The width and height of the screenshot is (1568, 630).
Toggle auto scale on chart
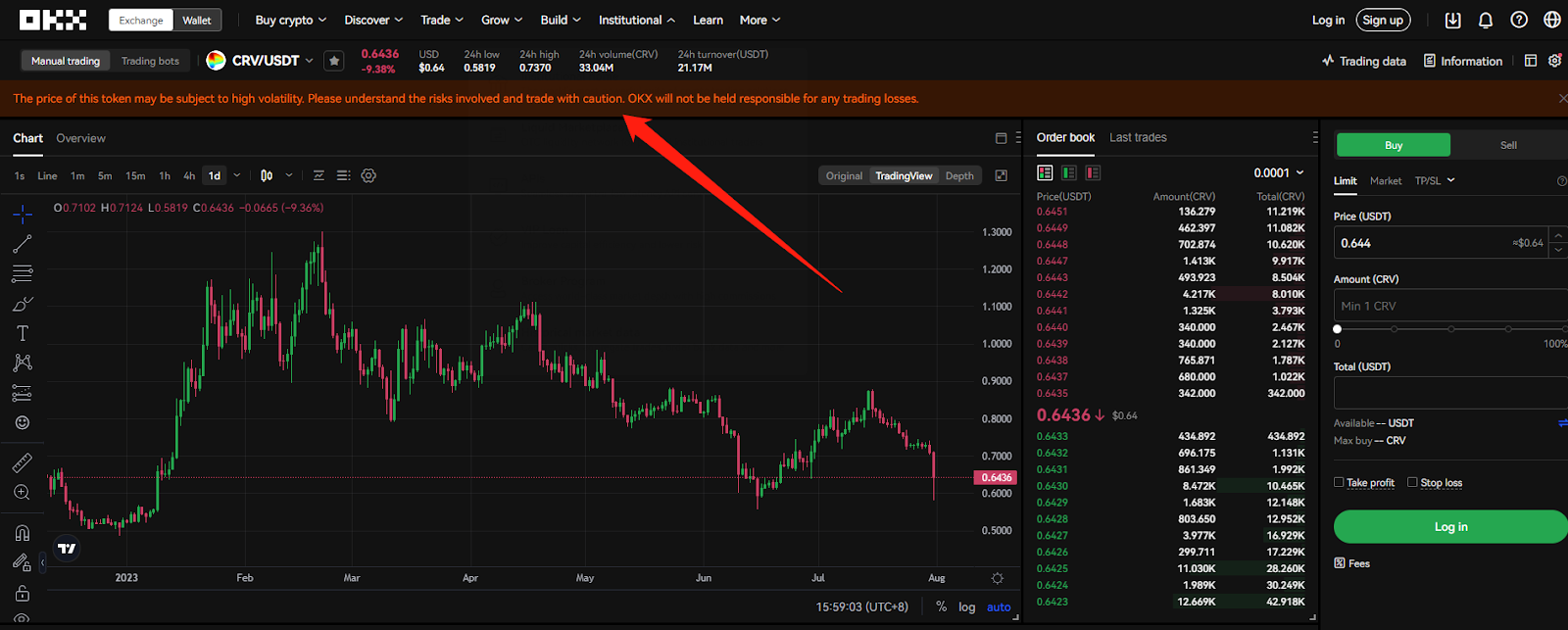[x=999, y=607]
